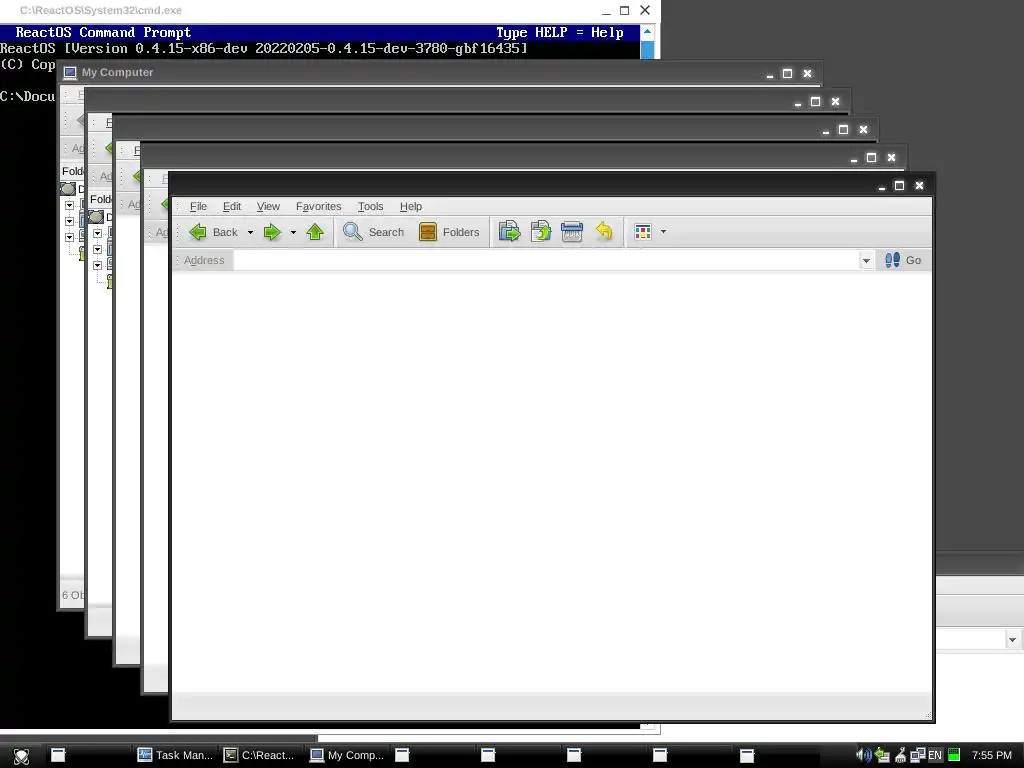Viewport: 1024px width, 768px height.
Task: Open the Help menu
Action: click(x=411, y=206)
